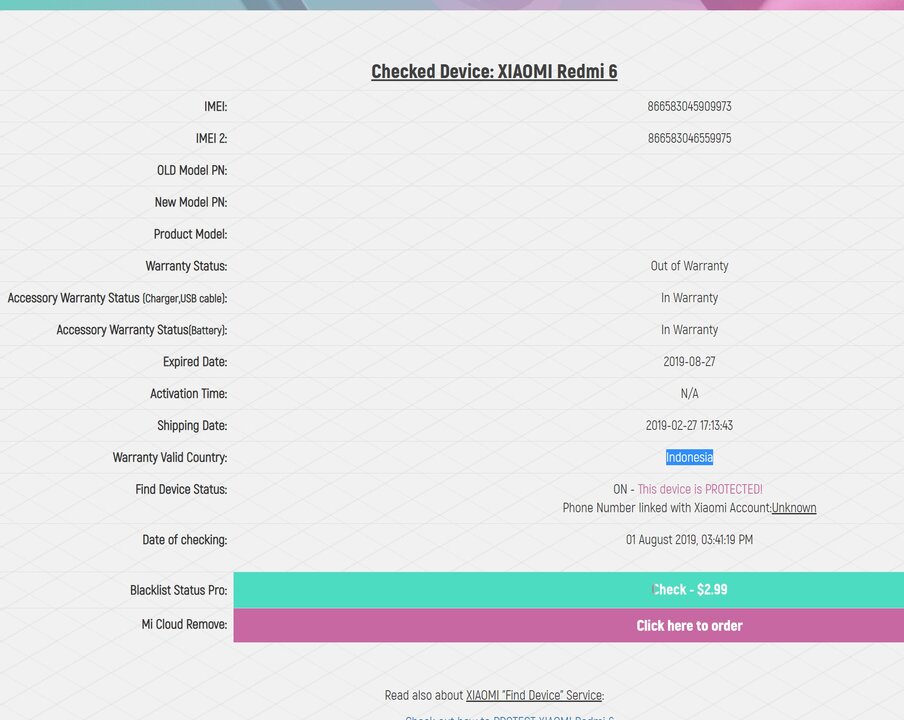This screenshot has height=720, width=904.
Task: Click the IMEI 2: label
Action: (x=211, y=138)
